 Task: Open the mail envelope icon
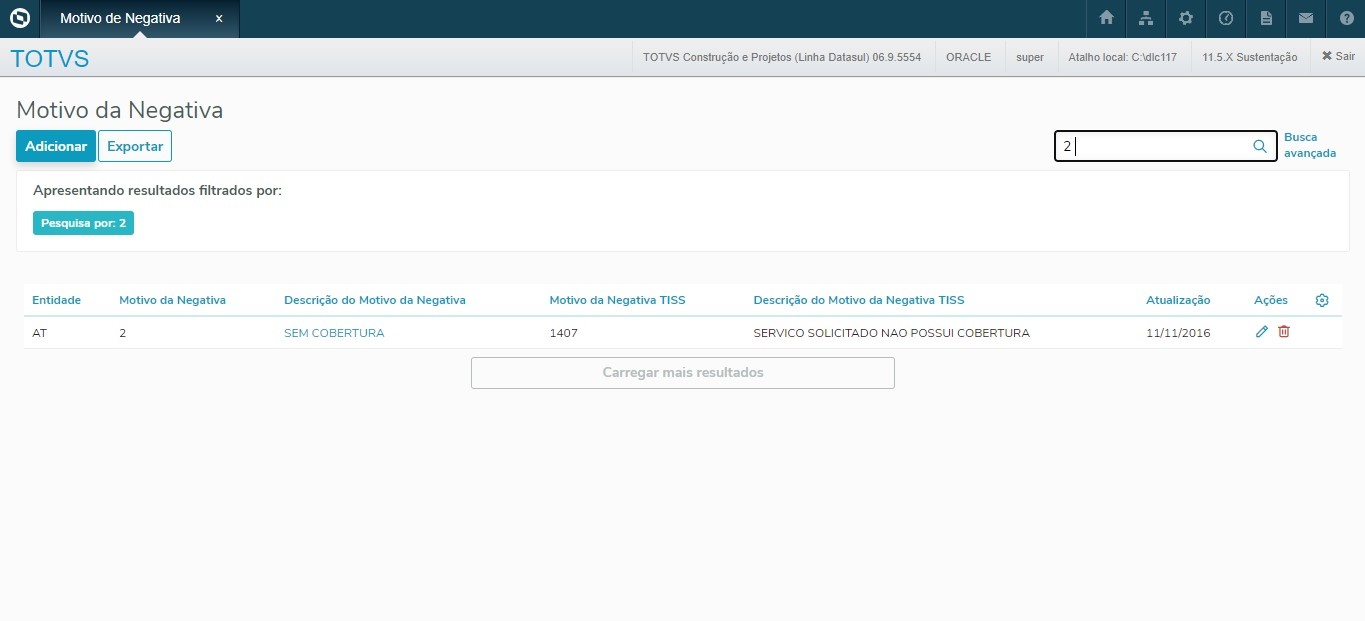[x=1306, y=18]
